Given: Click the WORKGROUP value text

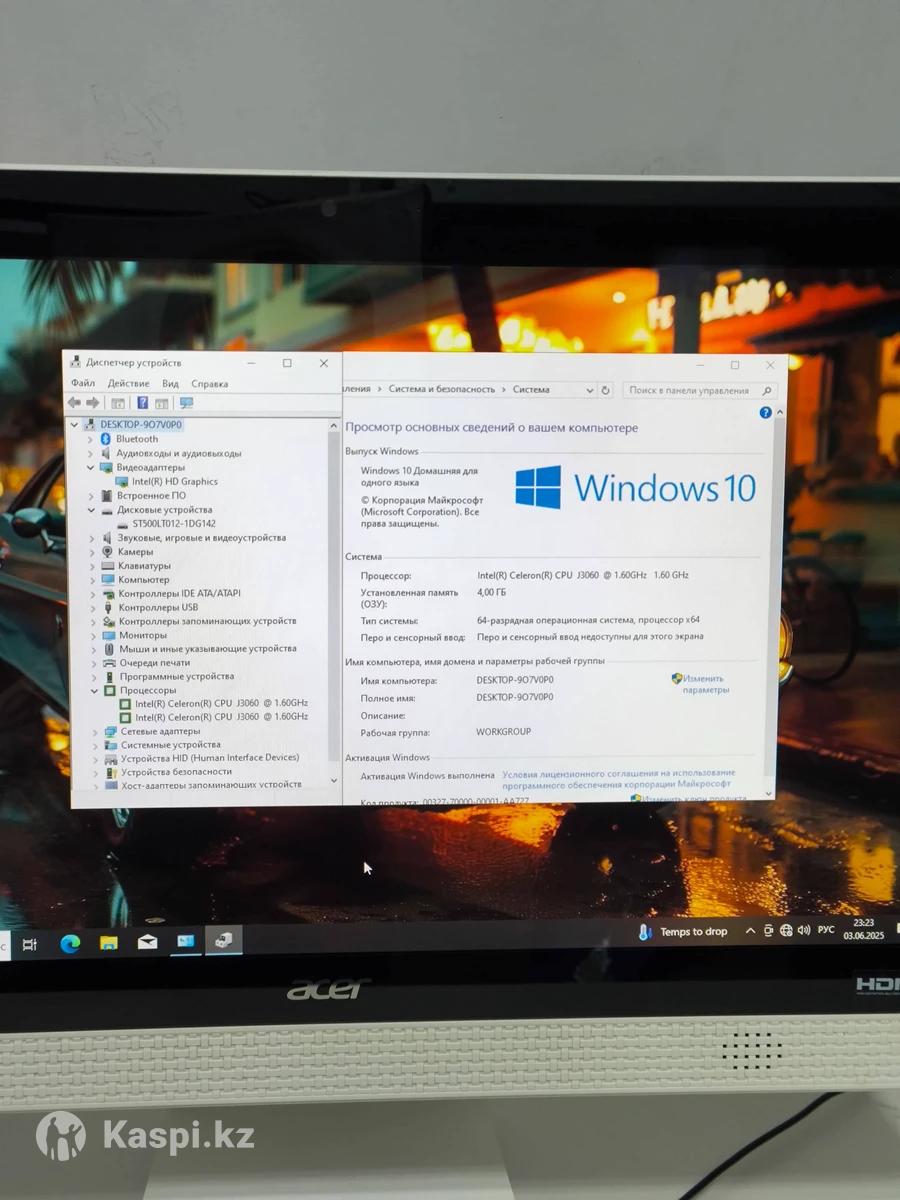Looking at the screenshot, I should 504,732.
